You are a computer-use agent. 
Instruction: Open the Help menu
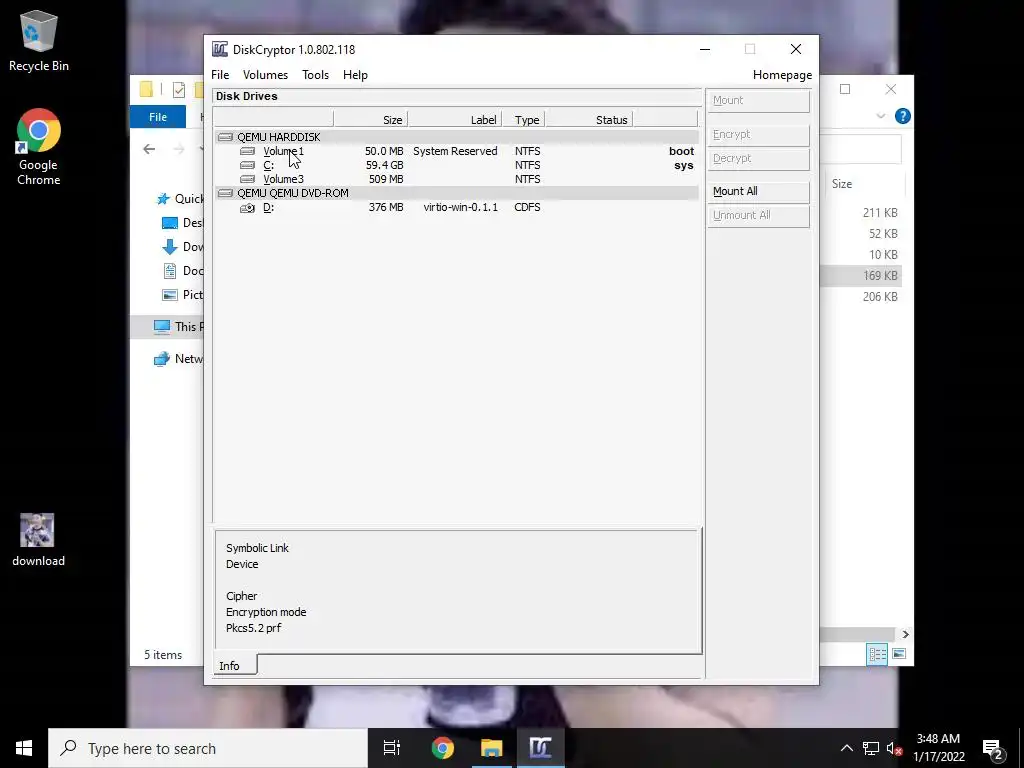pyautogui.click(x=355, y=75)
